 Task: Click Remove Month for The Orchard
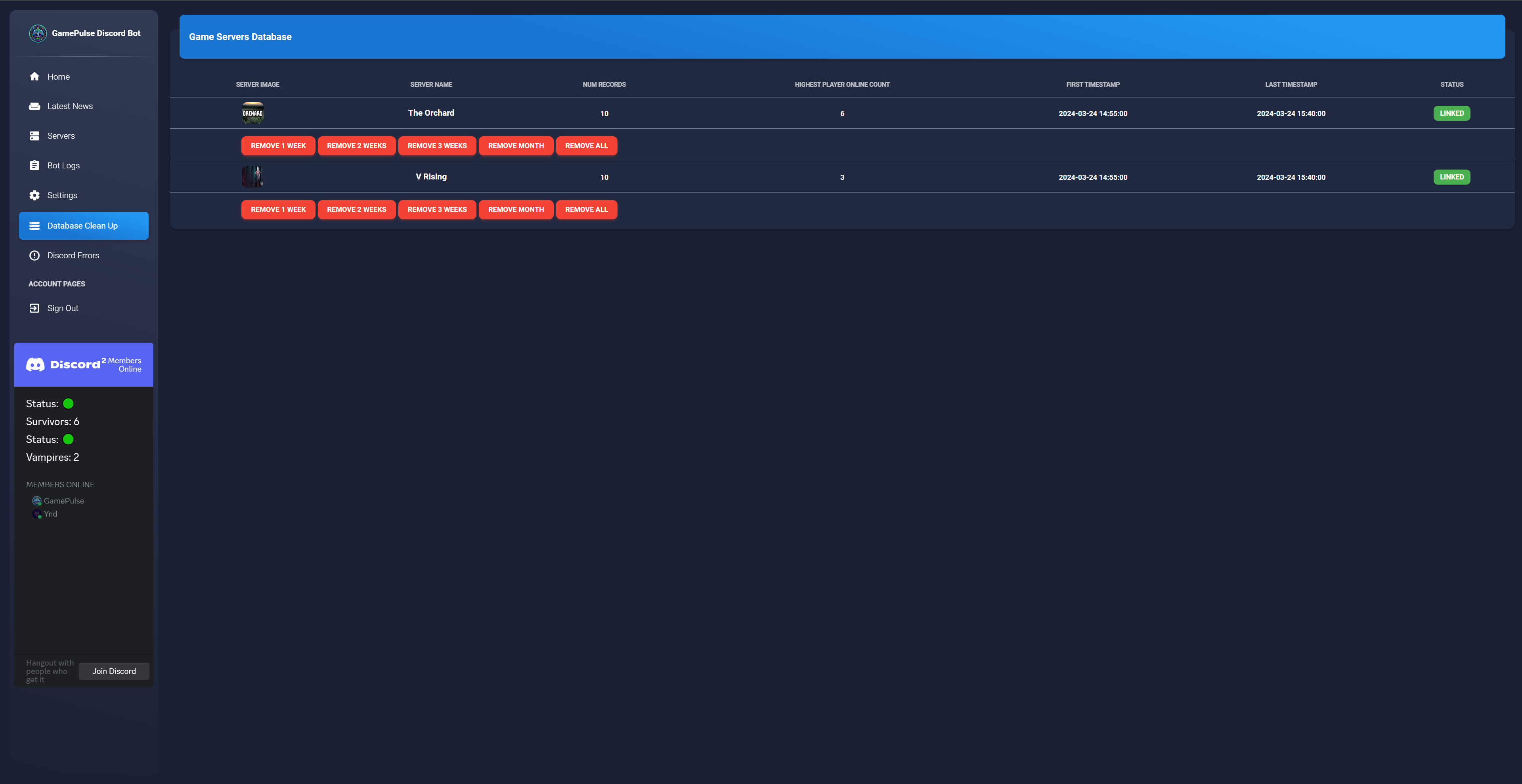coord(515,146)
